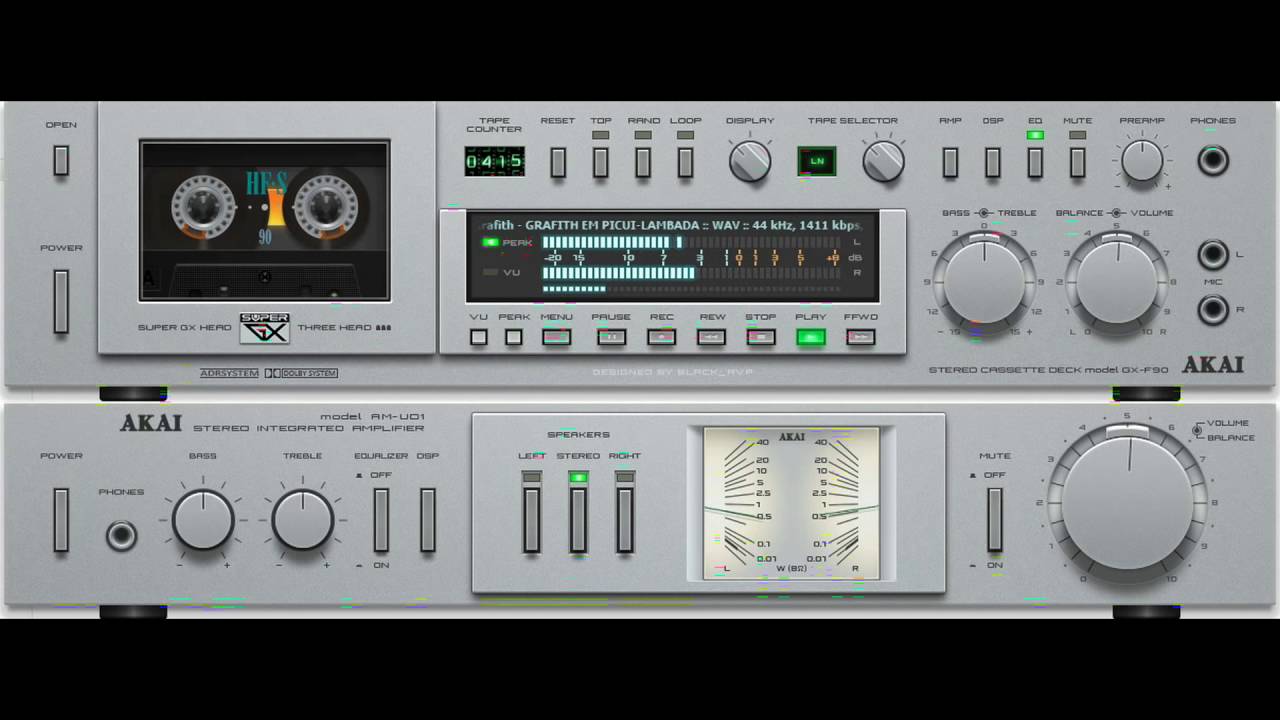Click the DISPLAY rotary knob
Image resolution: width=1280 pixels, height=720 pixels.
pos(750,160)
